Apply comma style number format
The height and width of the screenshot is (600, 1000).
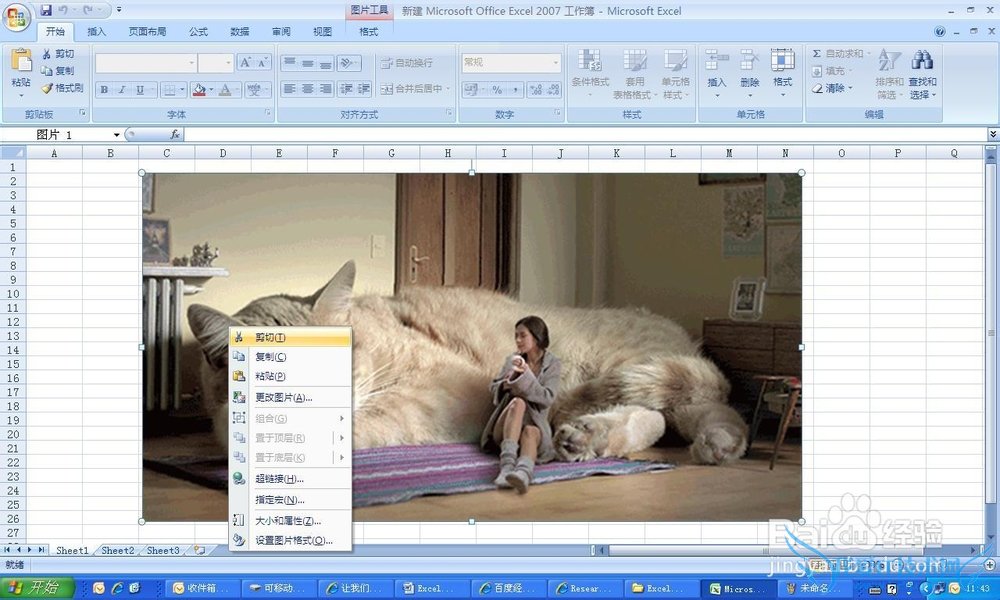[514, 90]
